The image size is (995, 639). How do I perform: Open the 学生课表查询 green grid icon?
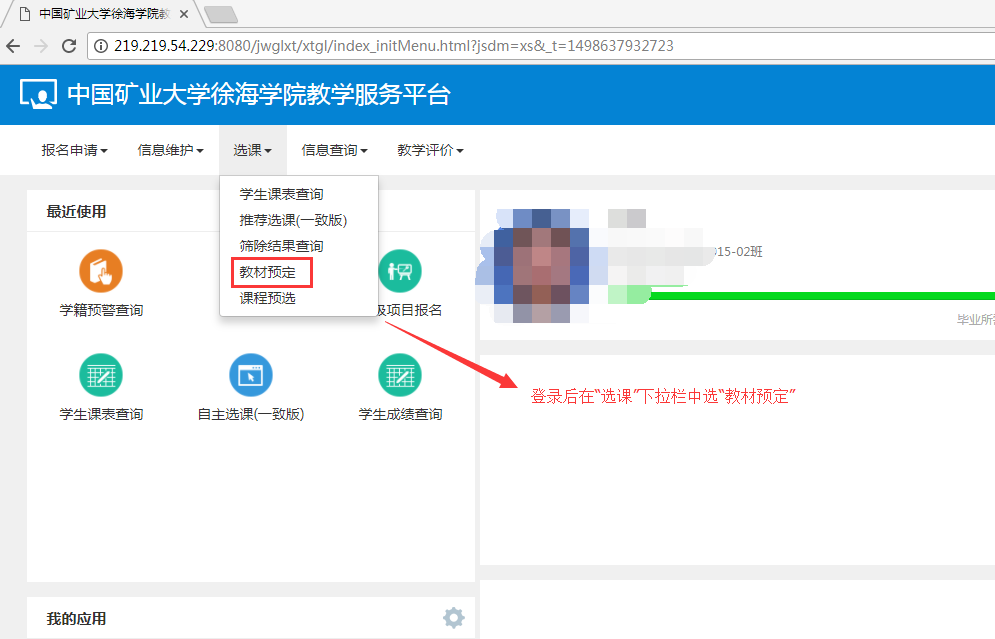point(101,375)
